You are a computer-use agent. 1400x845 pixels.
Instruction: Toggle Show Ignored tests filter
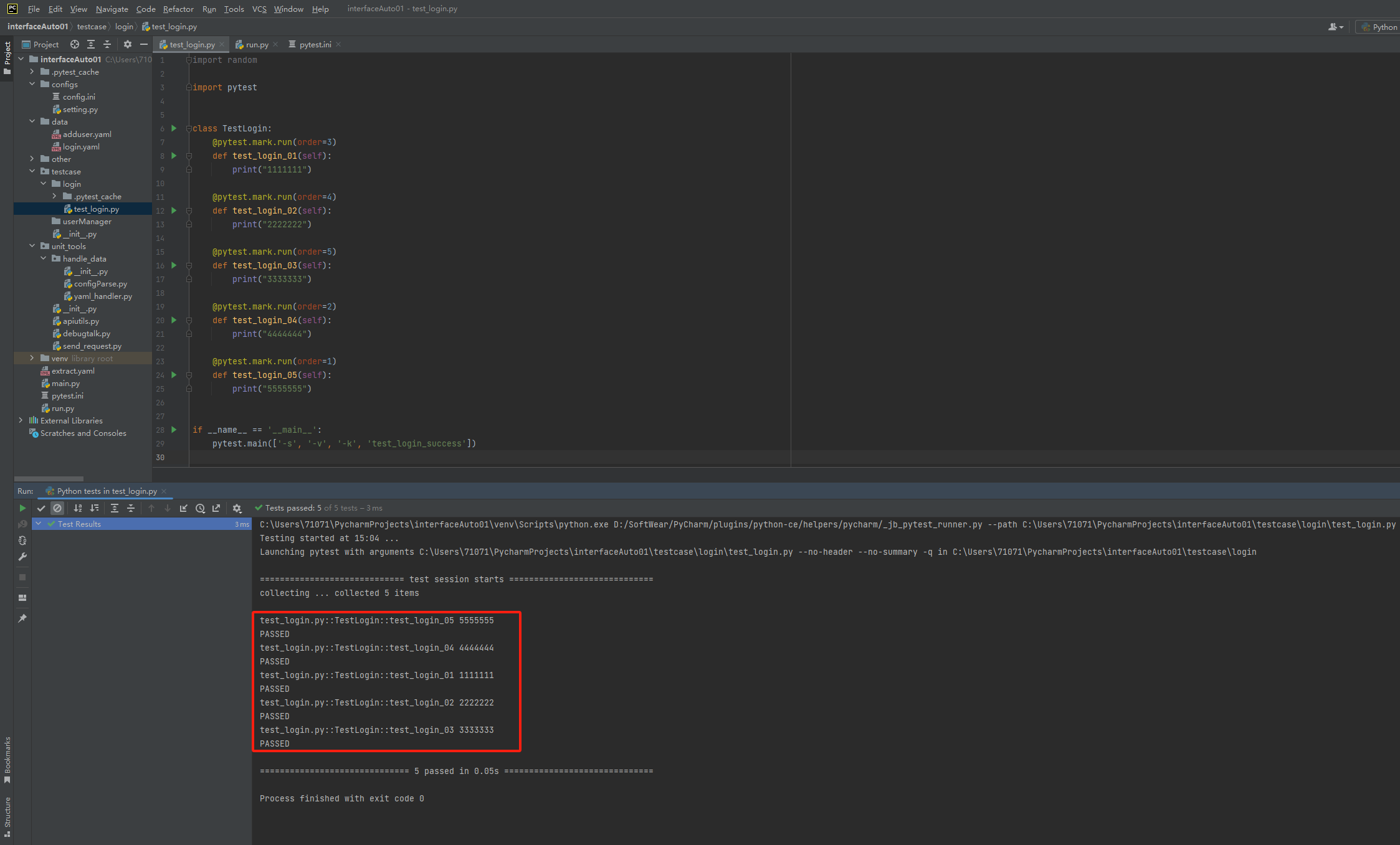(x=57, y=508)
